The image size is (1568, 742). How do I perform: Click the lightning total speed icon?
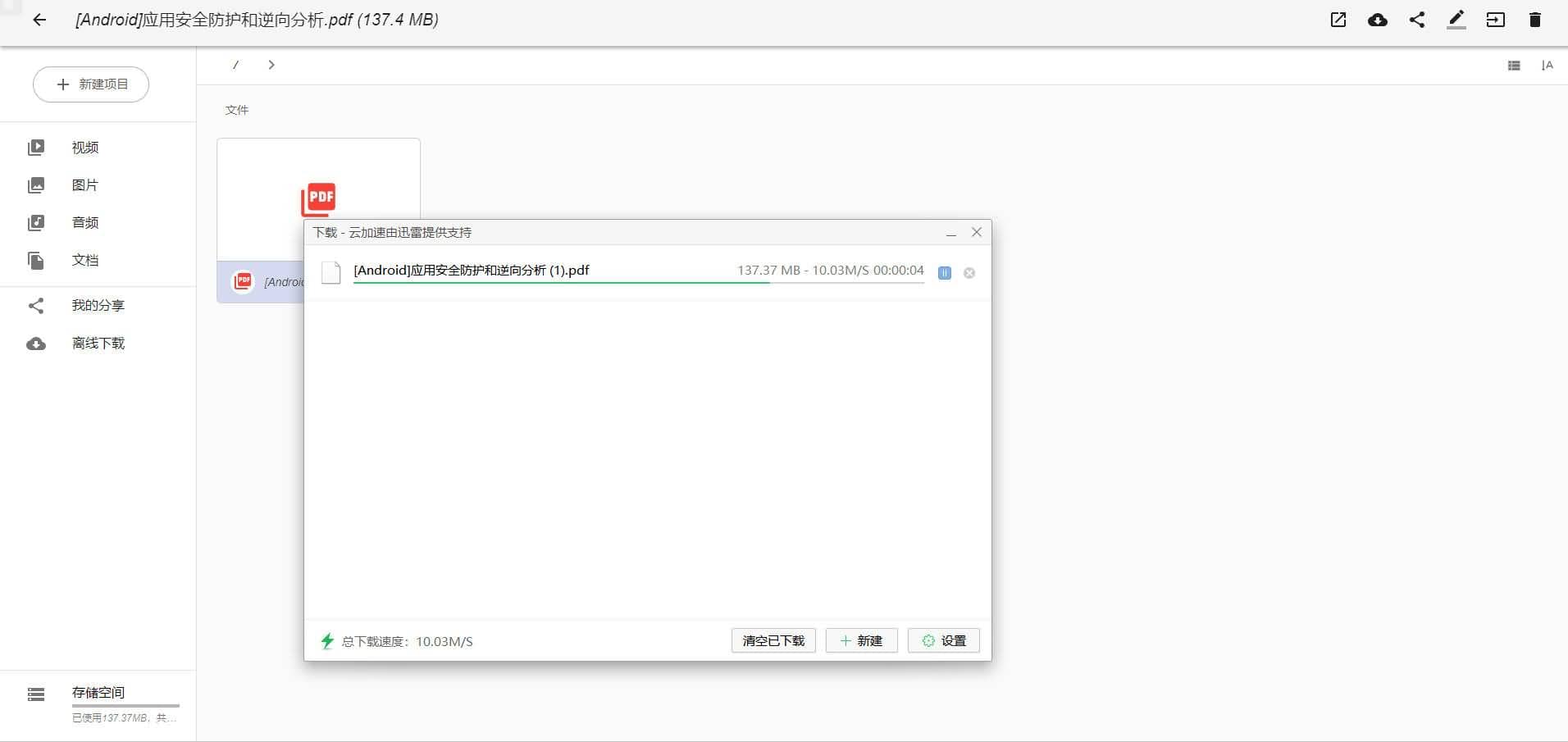(x=327, y=640)
